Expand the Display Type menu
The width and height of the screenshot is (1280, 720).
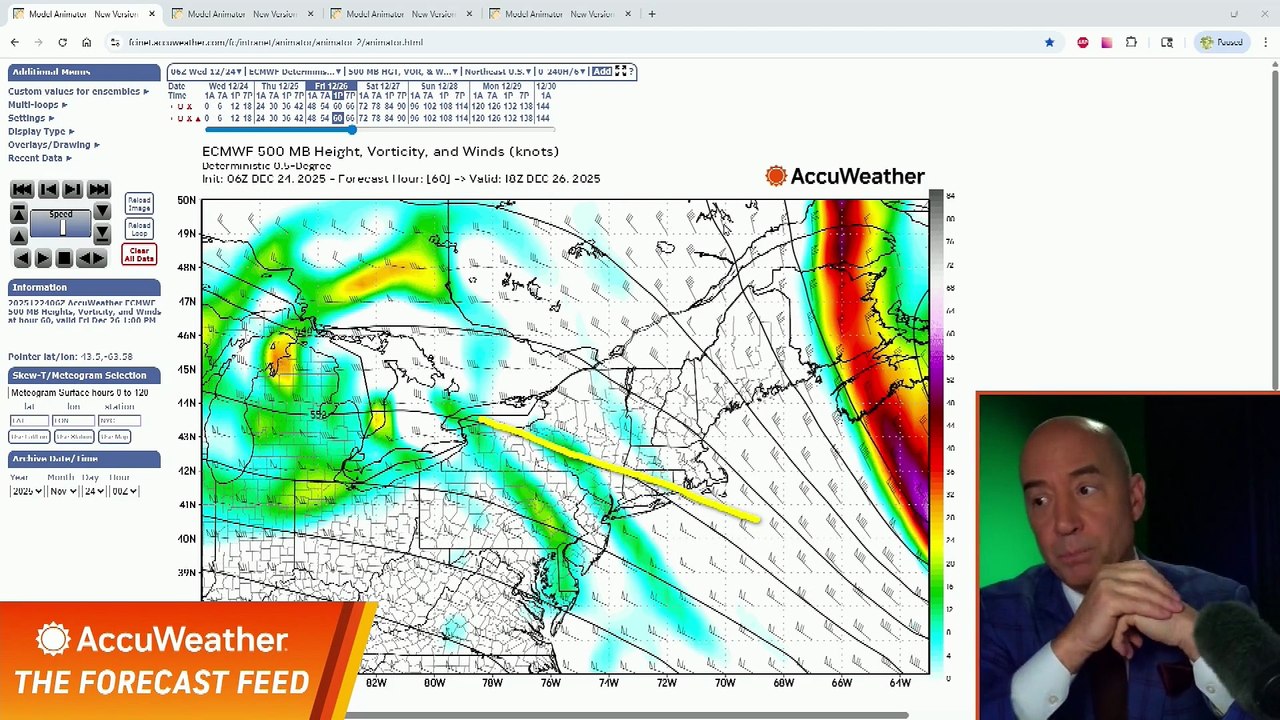41,131
